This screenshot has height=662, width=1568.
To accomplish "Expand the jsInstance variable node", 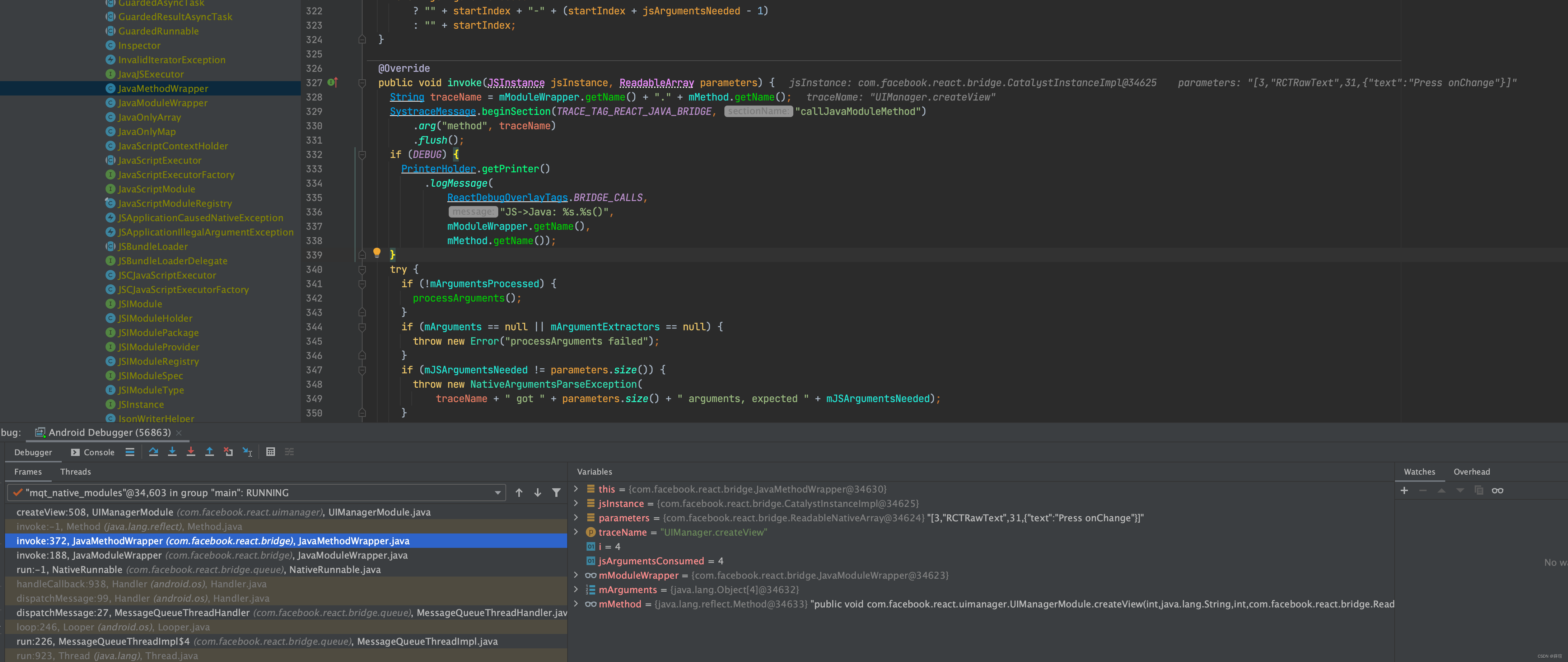I will pyautogui.click(x=576, y=503).
